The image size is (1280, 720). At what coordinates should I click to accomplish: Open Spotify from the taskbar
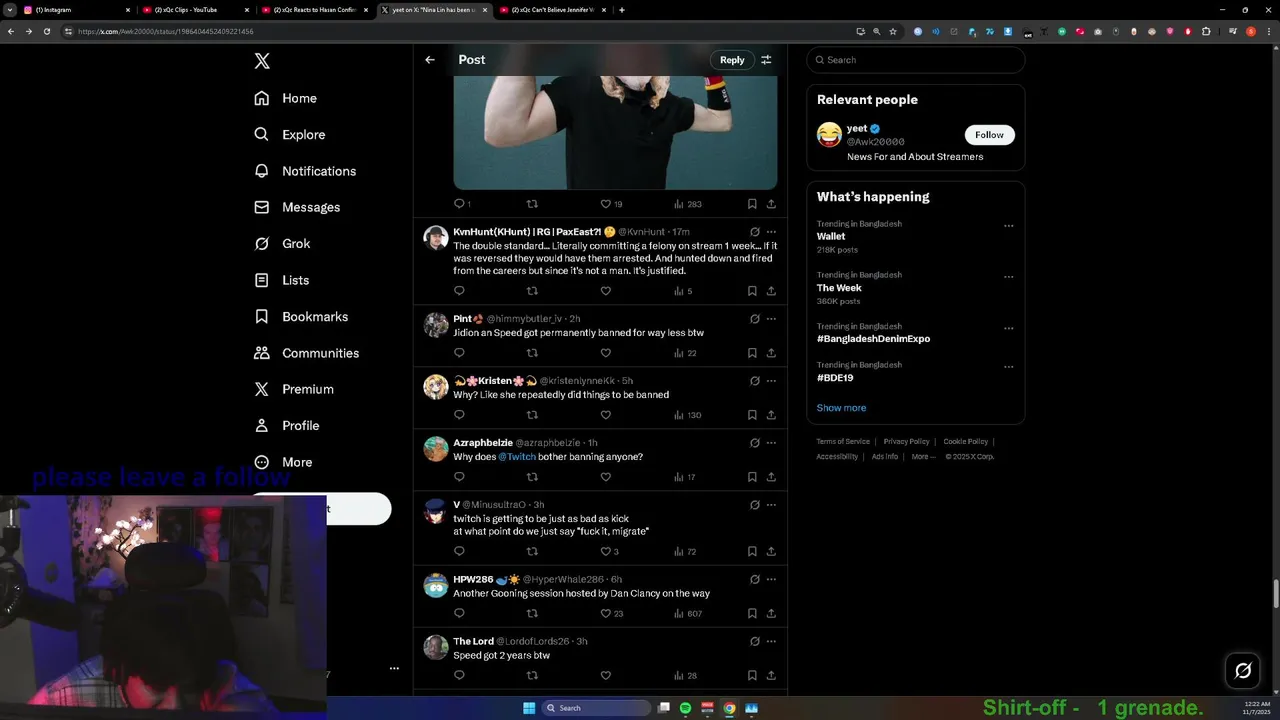click(685, 708)
